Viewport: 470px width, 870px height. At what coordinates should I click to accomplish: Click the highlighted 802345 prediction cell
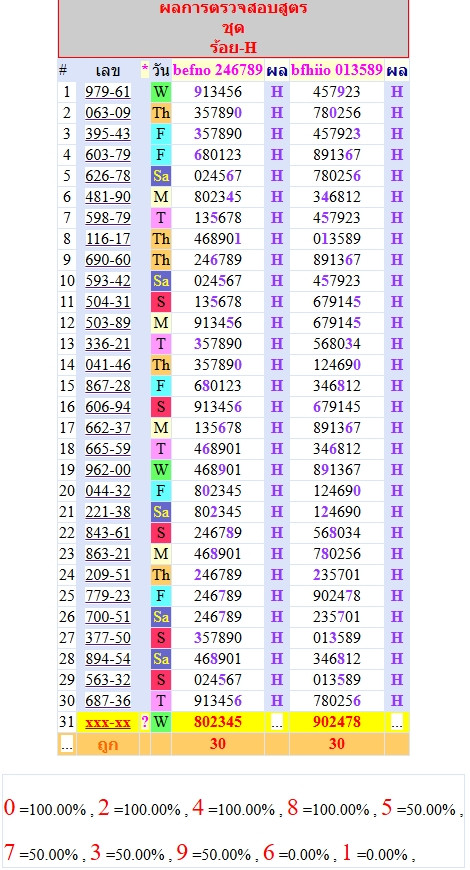click(x=218, y=722)
